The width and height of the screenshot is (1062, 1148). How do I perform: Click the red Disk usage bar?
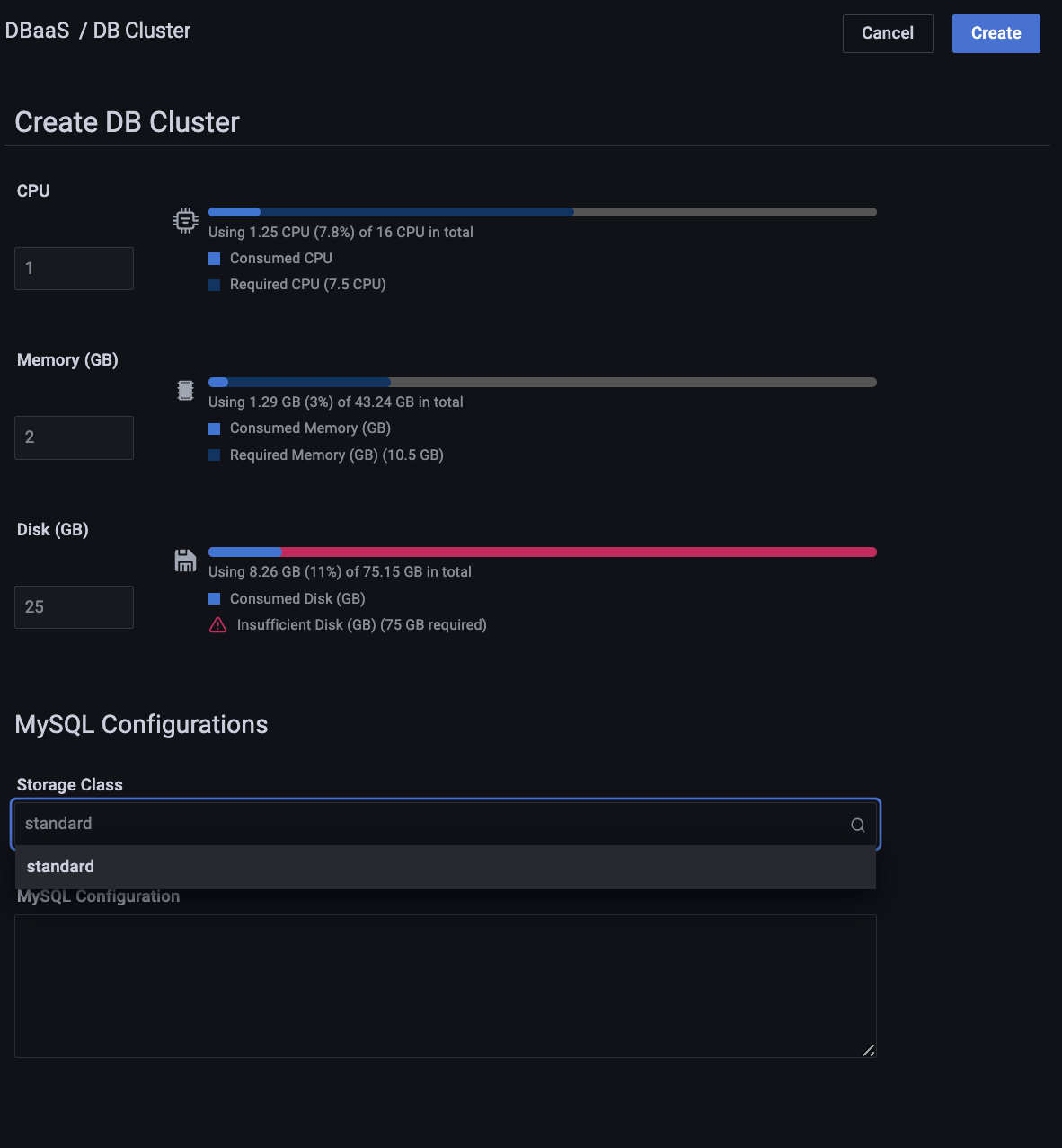579,552
